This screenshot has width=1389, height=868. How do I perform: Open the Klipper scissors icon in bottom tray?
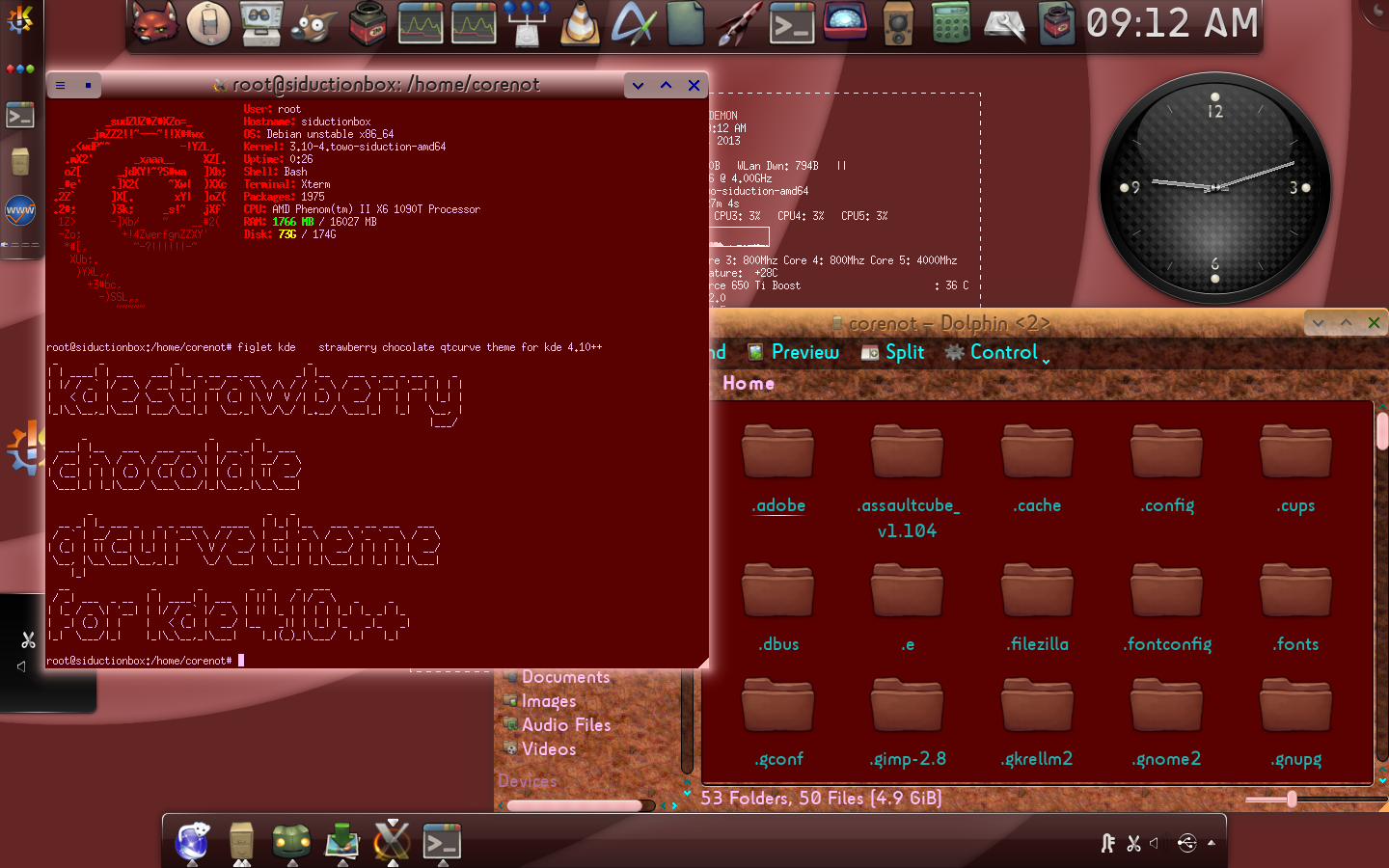pyautogui.click(x=1134, y=844)
